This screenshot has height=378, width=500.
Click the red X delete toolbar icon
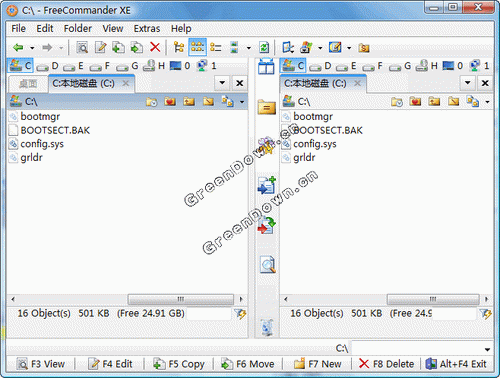coord(155,47)
